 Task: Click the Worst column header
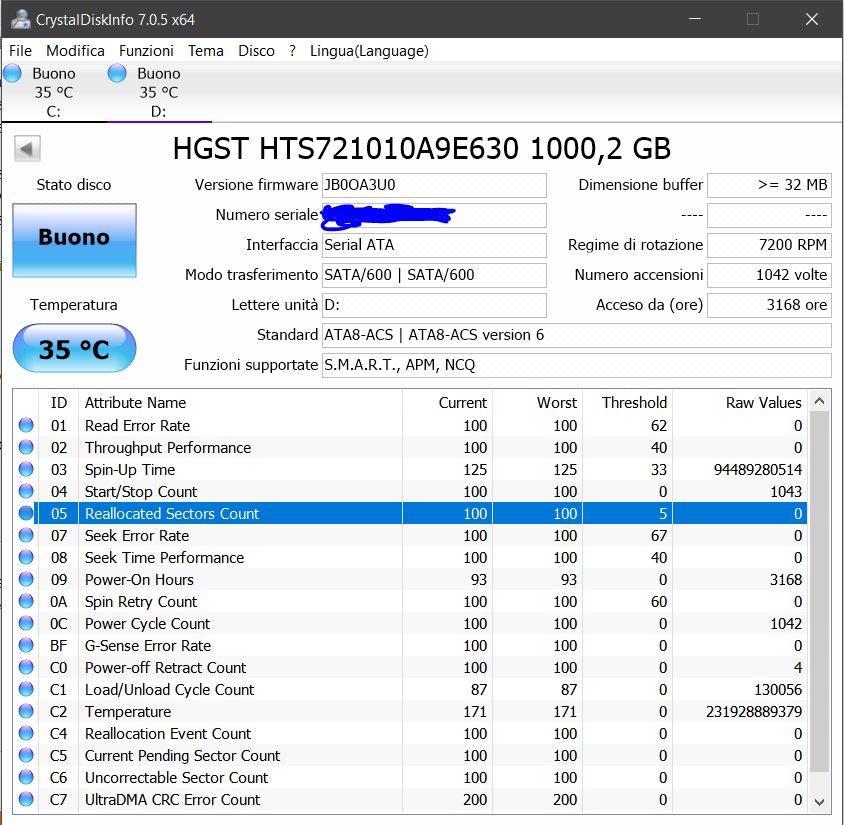[537, 403]
